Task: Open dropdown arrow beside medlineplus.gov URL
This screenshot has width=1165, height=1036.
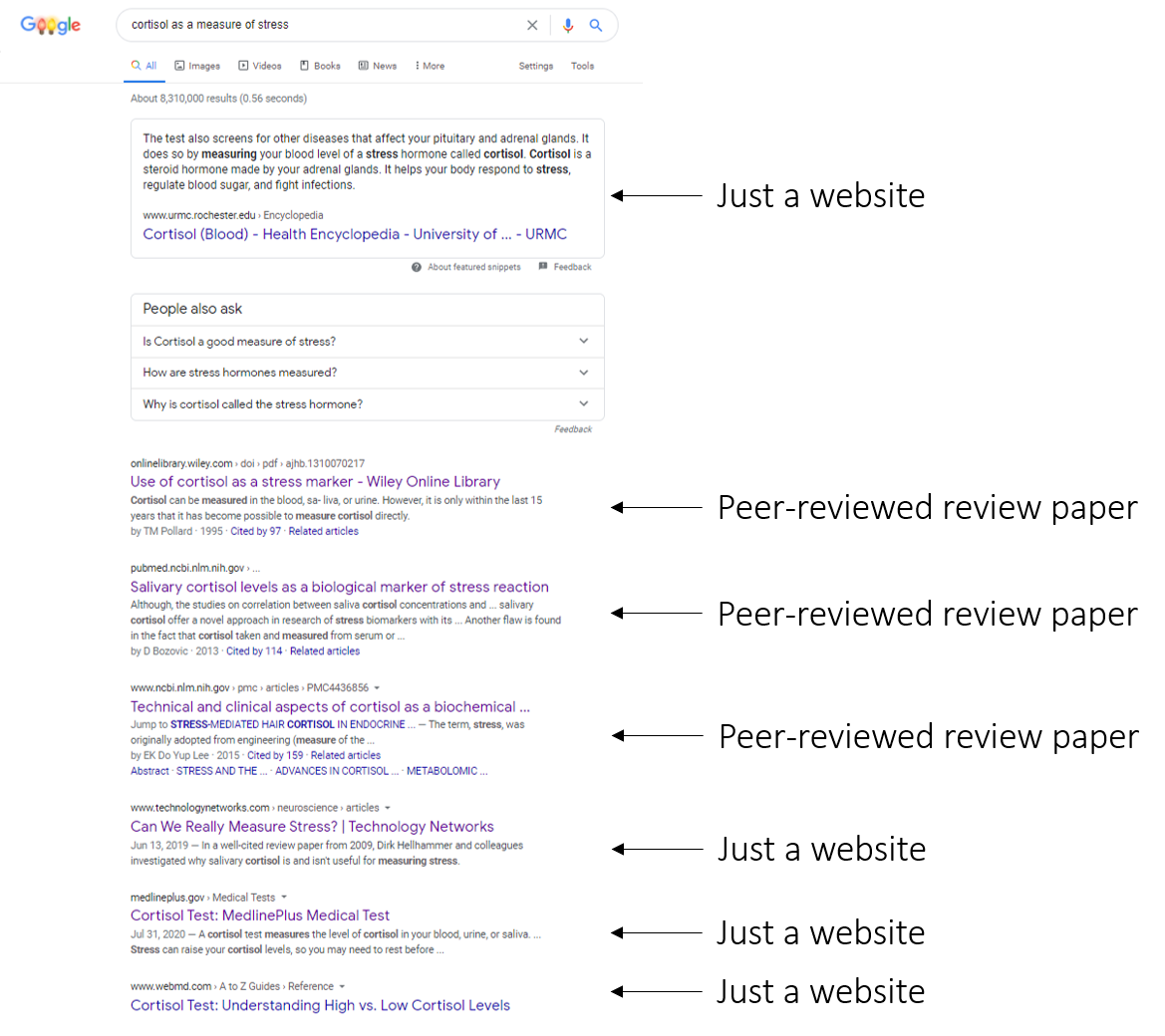Action: pos(284,898)
